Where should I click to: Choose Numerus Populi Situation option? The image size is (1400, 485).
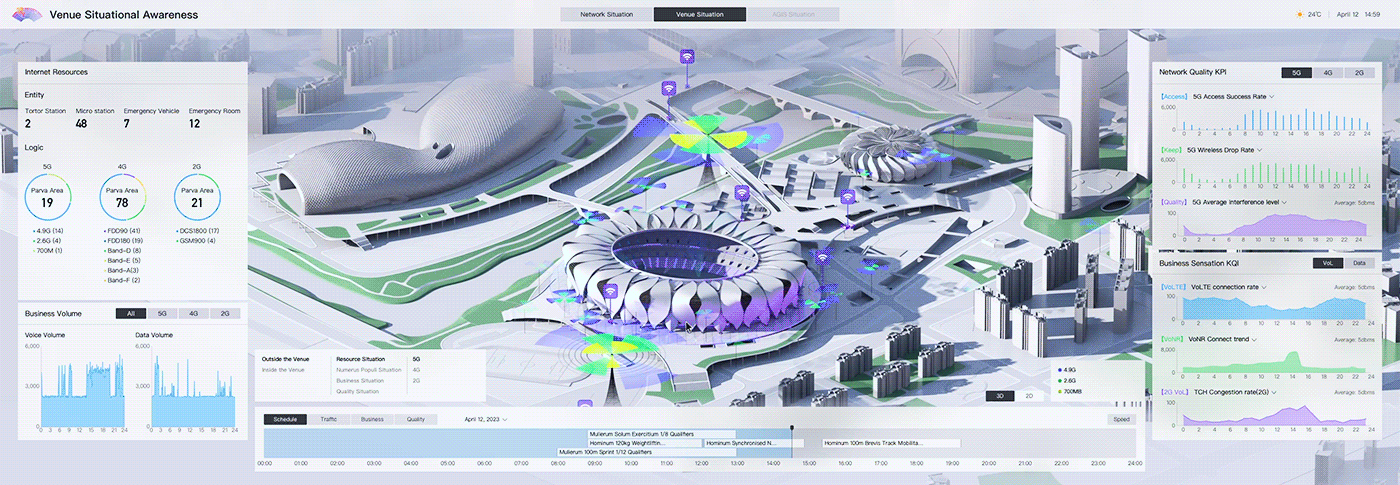(369, 369)
